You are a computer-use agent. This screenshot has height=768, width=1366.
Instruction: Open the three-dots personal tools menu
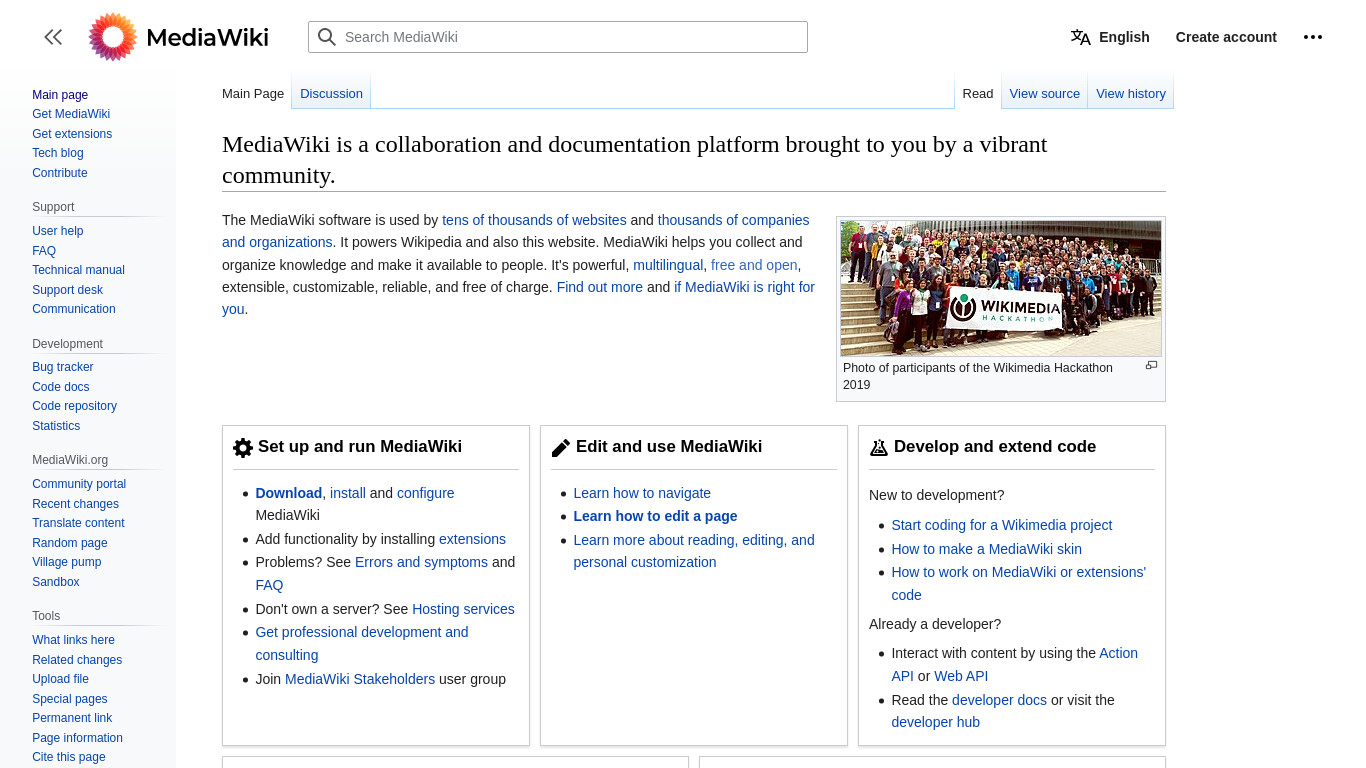tap(1313, 37)
